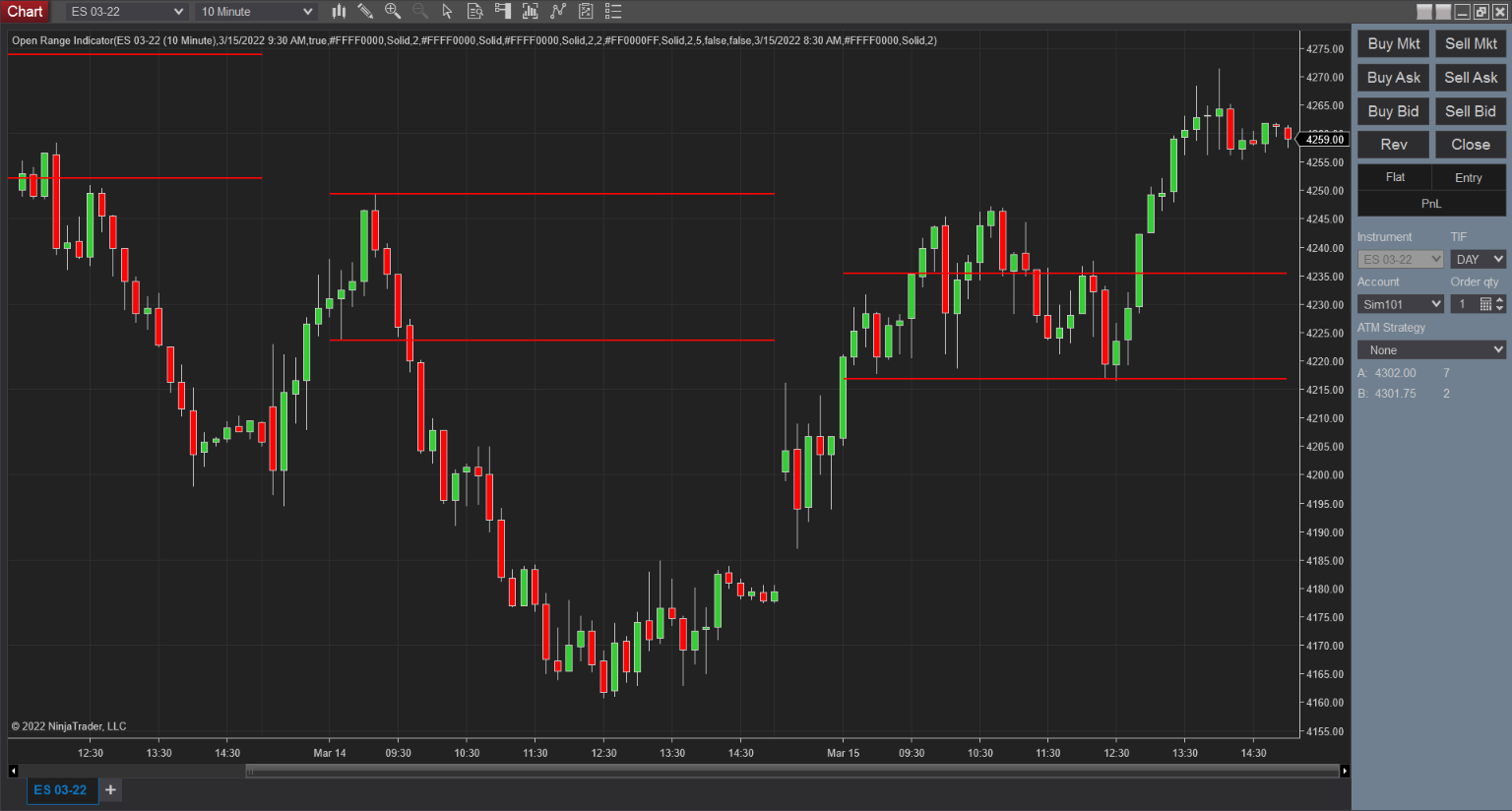1512x811 pixels.
Task: Click the Buy Mkt button
Action: coord(1394,43)
